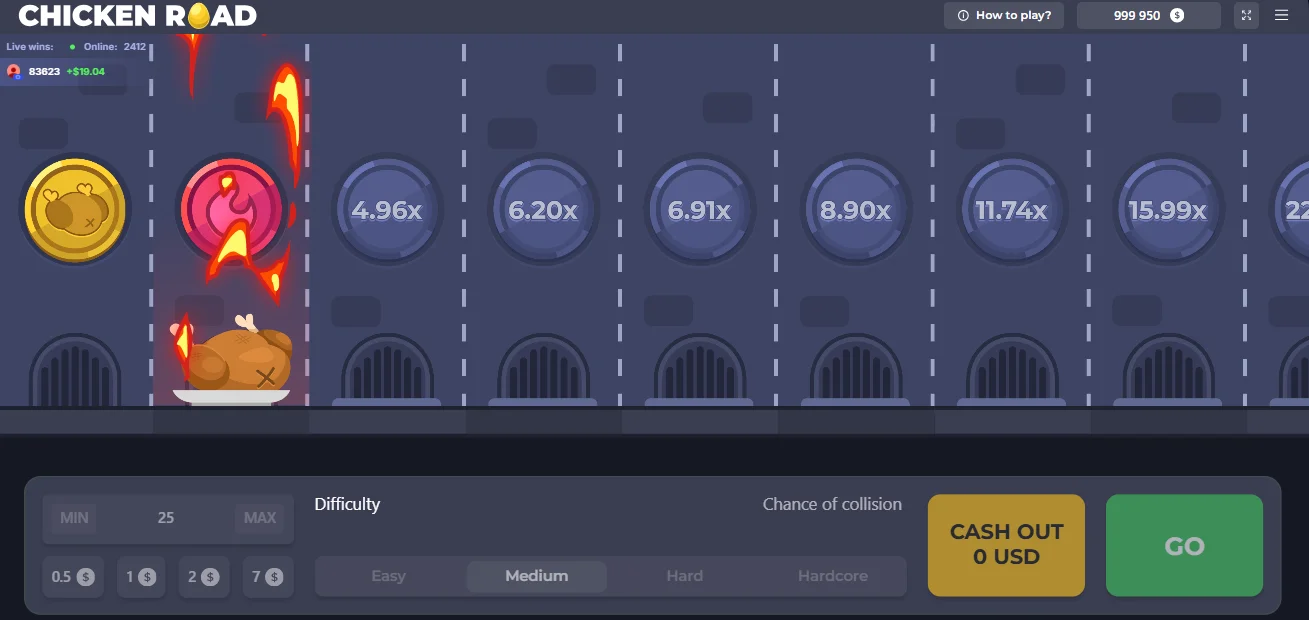Click the 6.20x multiplier coin
1309x620 pixels.
pyautogui.click(x=543, y=210)
